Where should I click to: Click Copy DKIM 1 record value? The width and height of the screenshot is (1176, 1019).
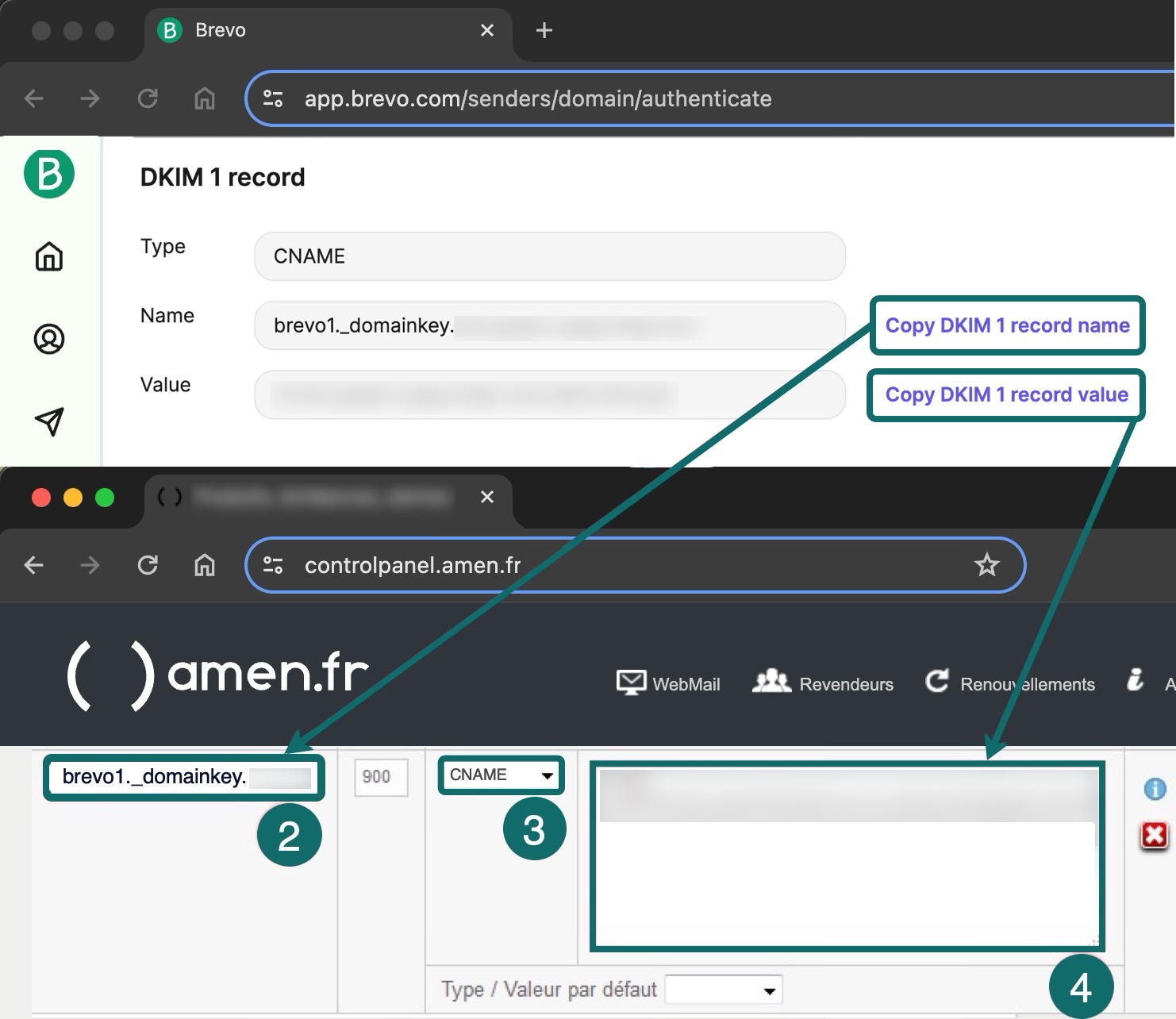pyautogui.click(x=1006, y=394)
